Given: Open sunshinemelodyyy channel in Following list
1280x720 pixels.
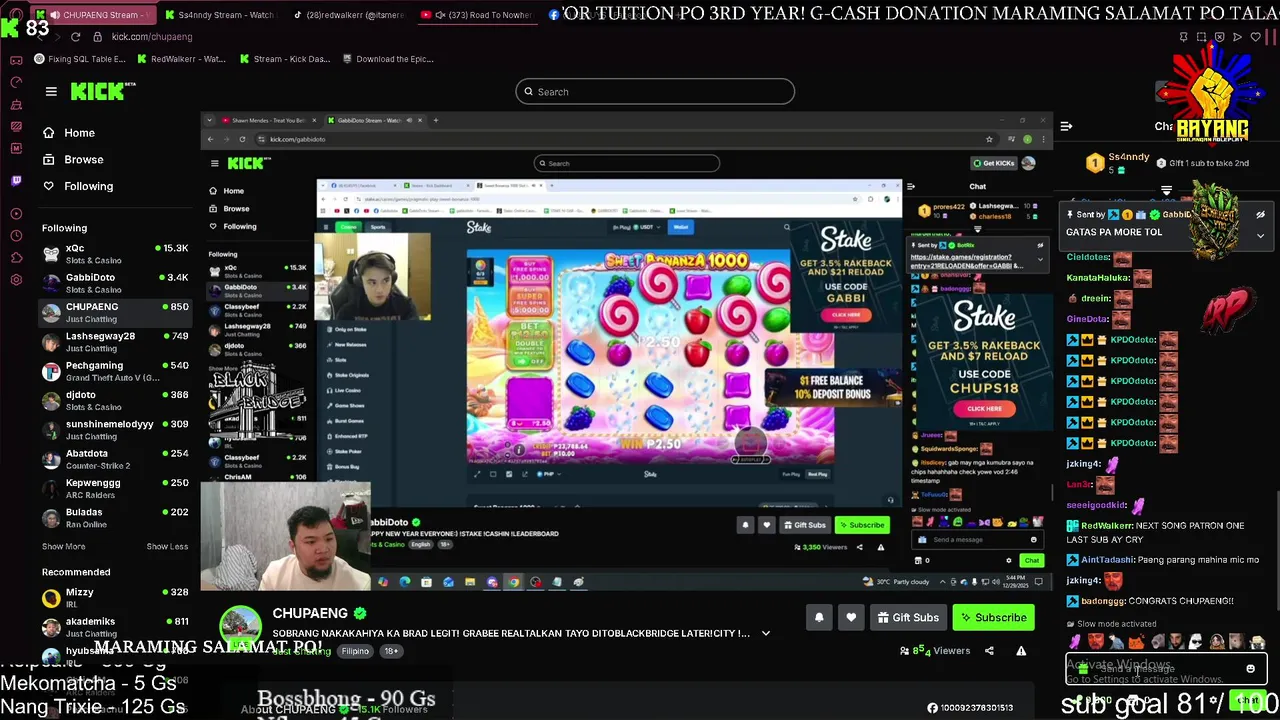Looking at the screenshot, I should click(115, 430).
